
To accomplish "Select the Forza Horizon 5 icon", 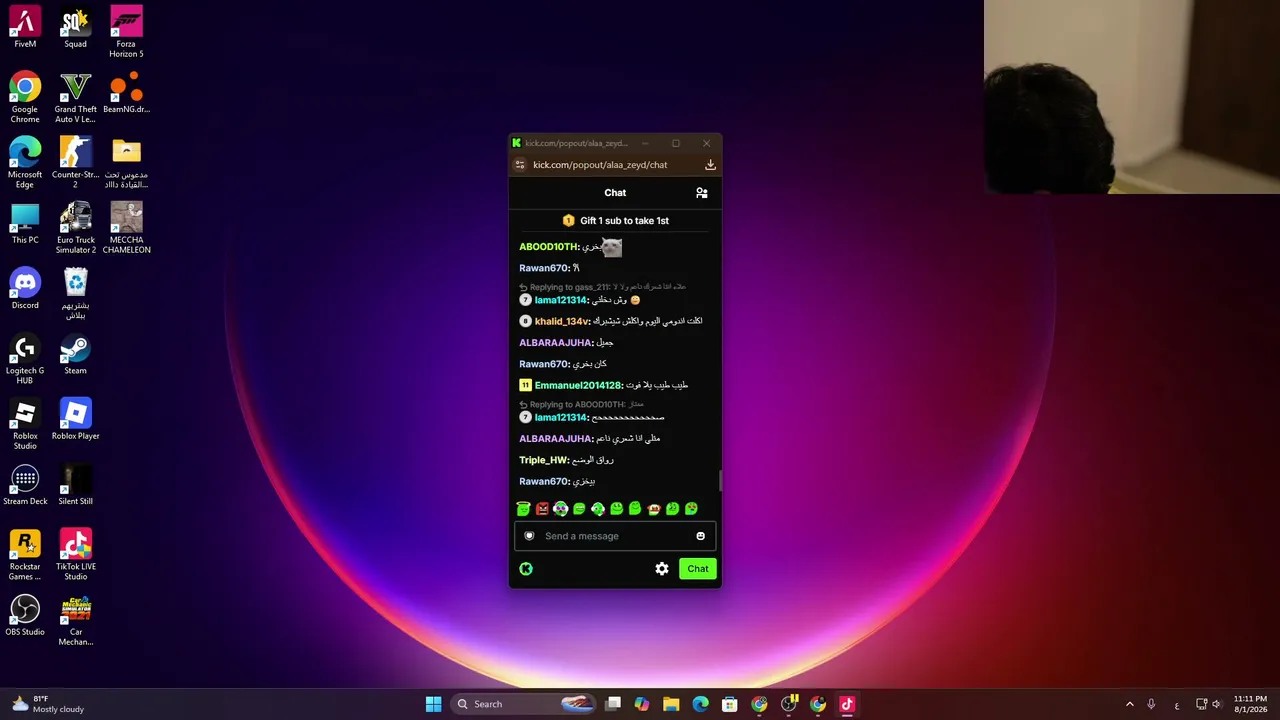I will 126,32.
